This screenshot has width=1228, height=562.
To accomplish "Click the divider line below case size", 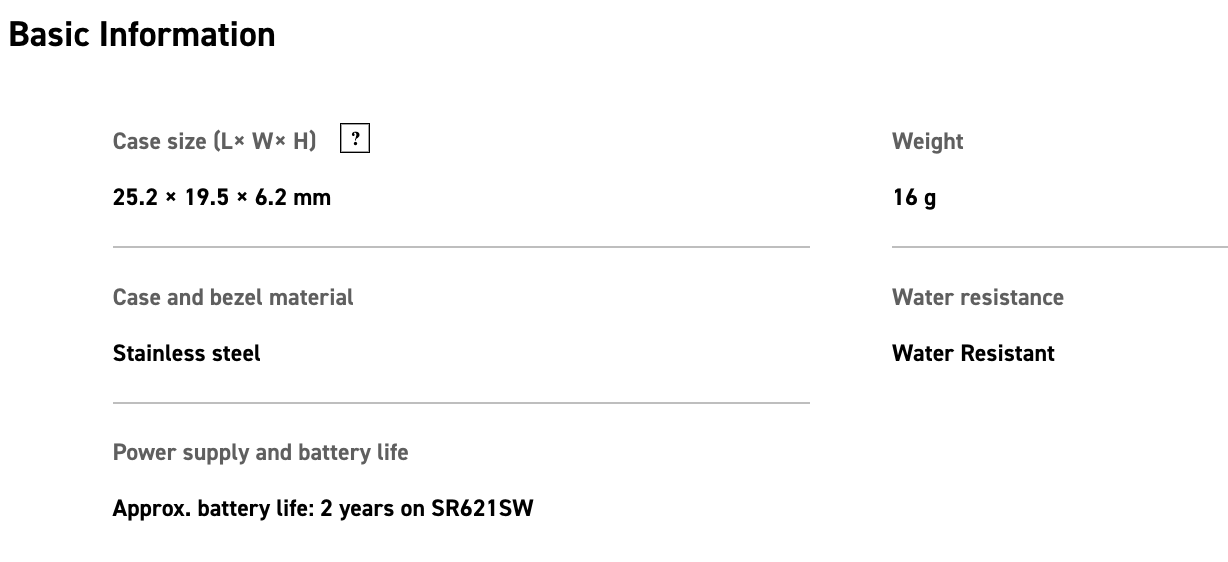I will click(x=461, y=246).
